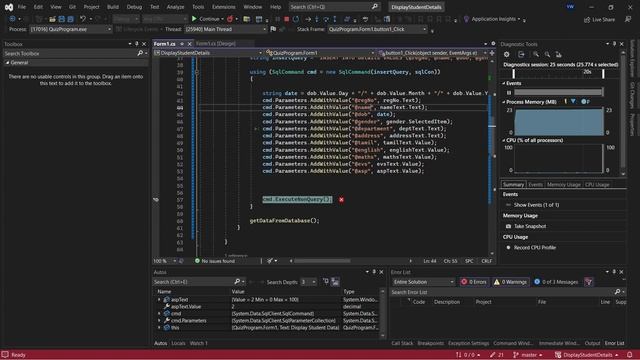The width and height of the screenshot is (640, 360).
Task: Click the Hot Reload flame icon
Action: pyautogui.click(x=230, y=19)
